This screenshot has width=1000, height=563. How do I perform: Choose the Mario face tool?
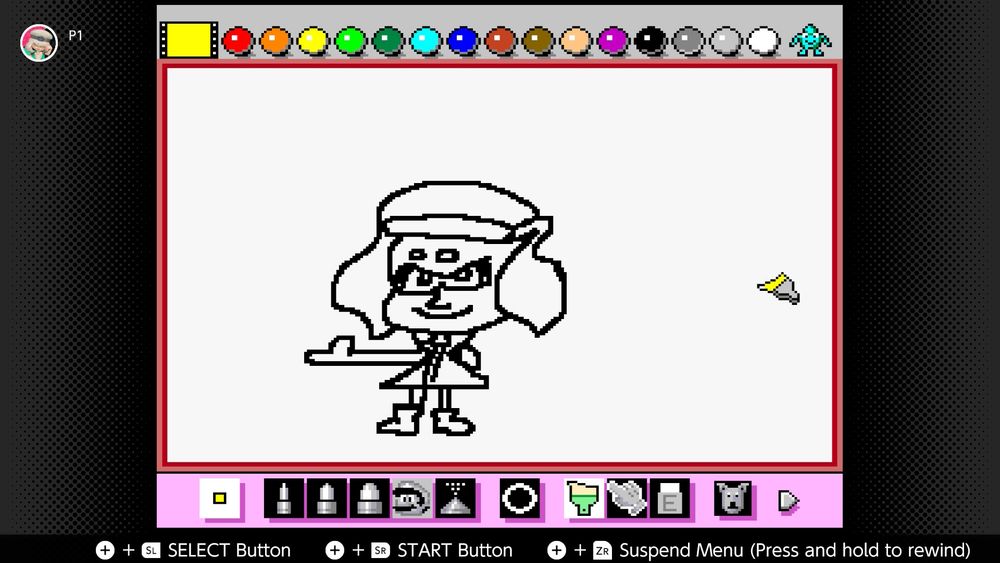(x=412, y=498)
